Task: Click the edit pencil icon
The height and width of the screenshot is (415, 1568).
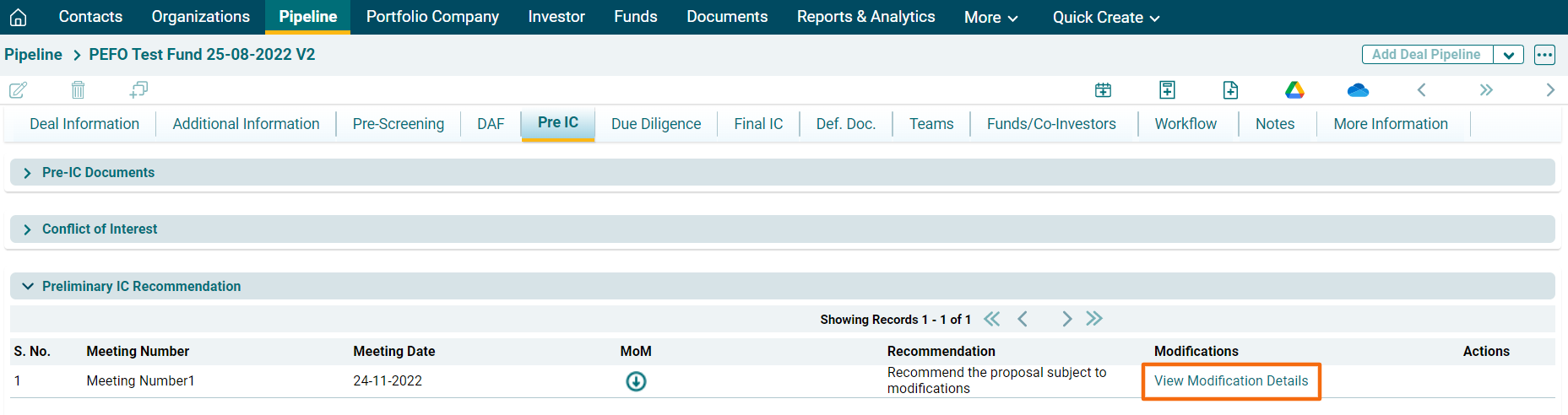Action: [18, 89]
